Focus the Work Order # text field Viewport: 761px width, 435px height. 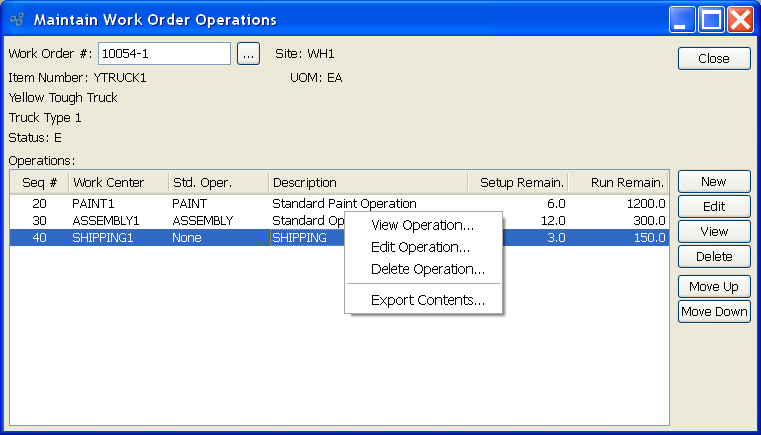pyautogui.click(x=164, y=54)
